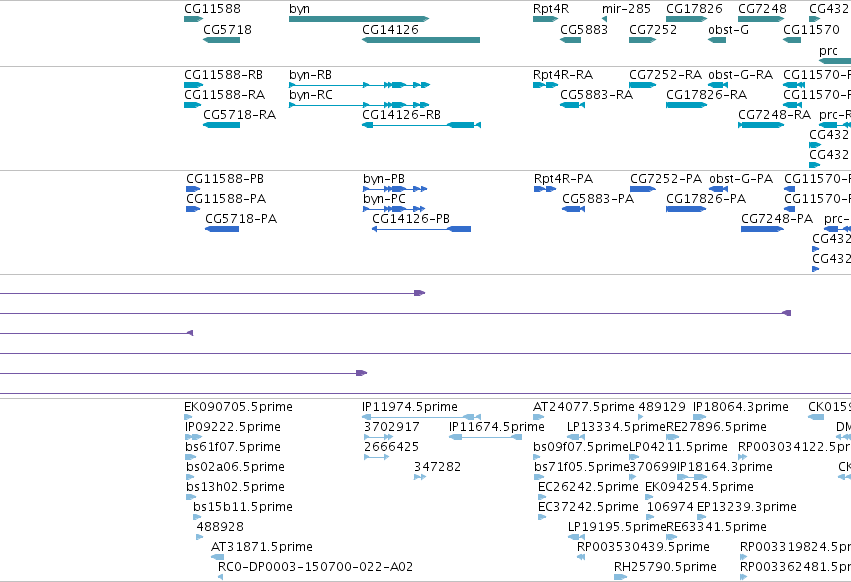Select the EC26242.5prime EST label
The height and width of the screenshot is (582, 851).
click(x=588, y=487)
